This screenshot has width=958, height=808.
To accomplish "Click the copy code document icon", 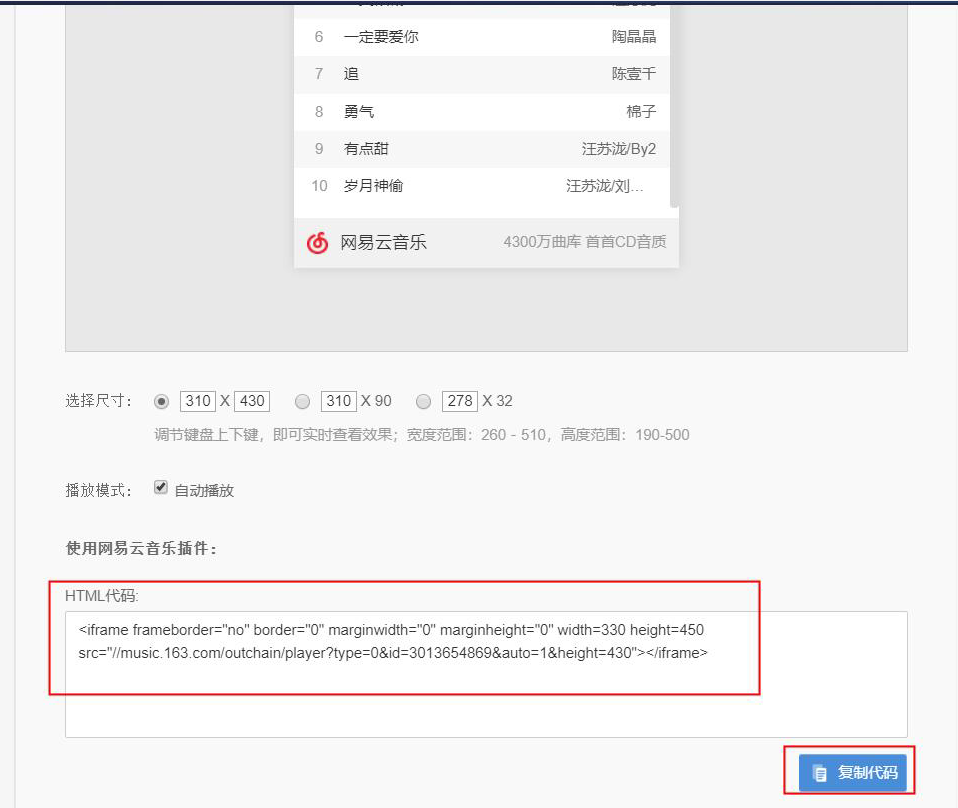I will [820, 773].
